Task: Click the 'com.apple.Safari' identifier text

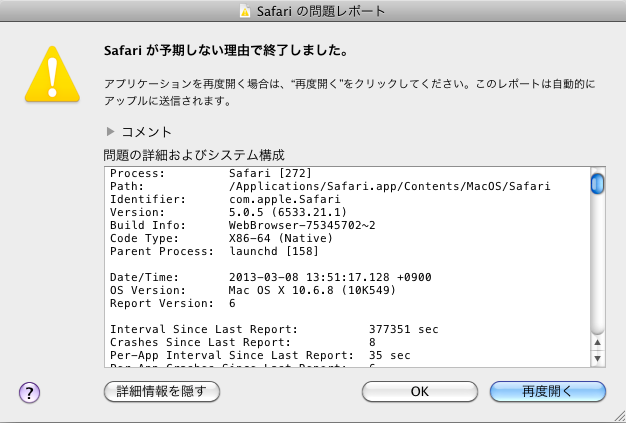Action: 285,199
